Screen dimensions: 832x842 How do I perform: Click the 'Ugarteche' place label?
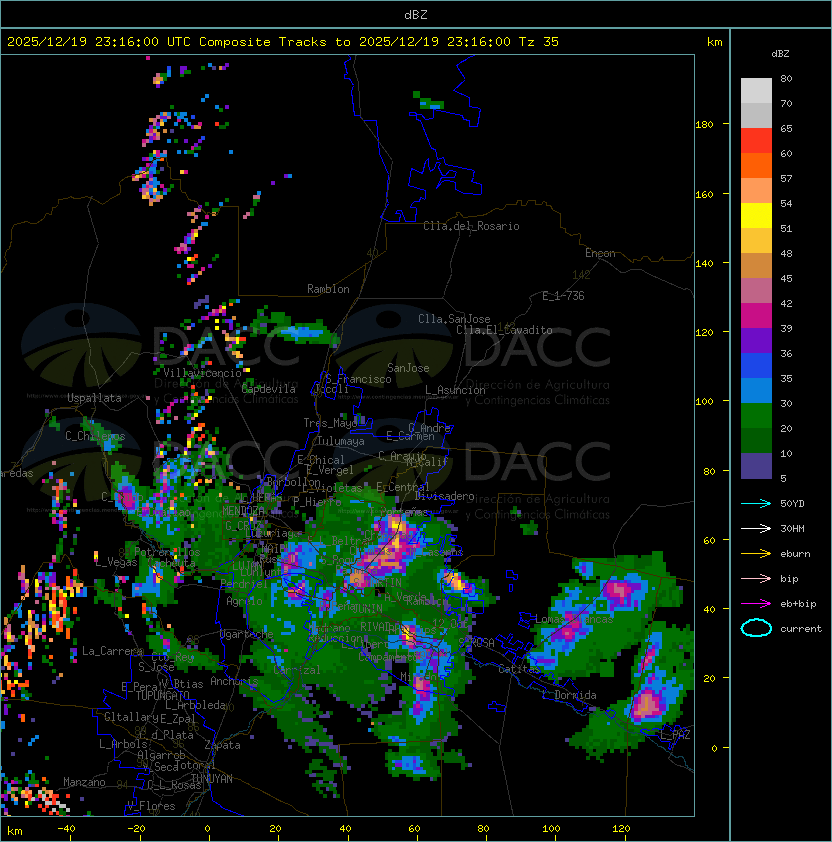[x=247, y=634]
